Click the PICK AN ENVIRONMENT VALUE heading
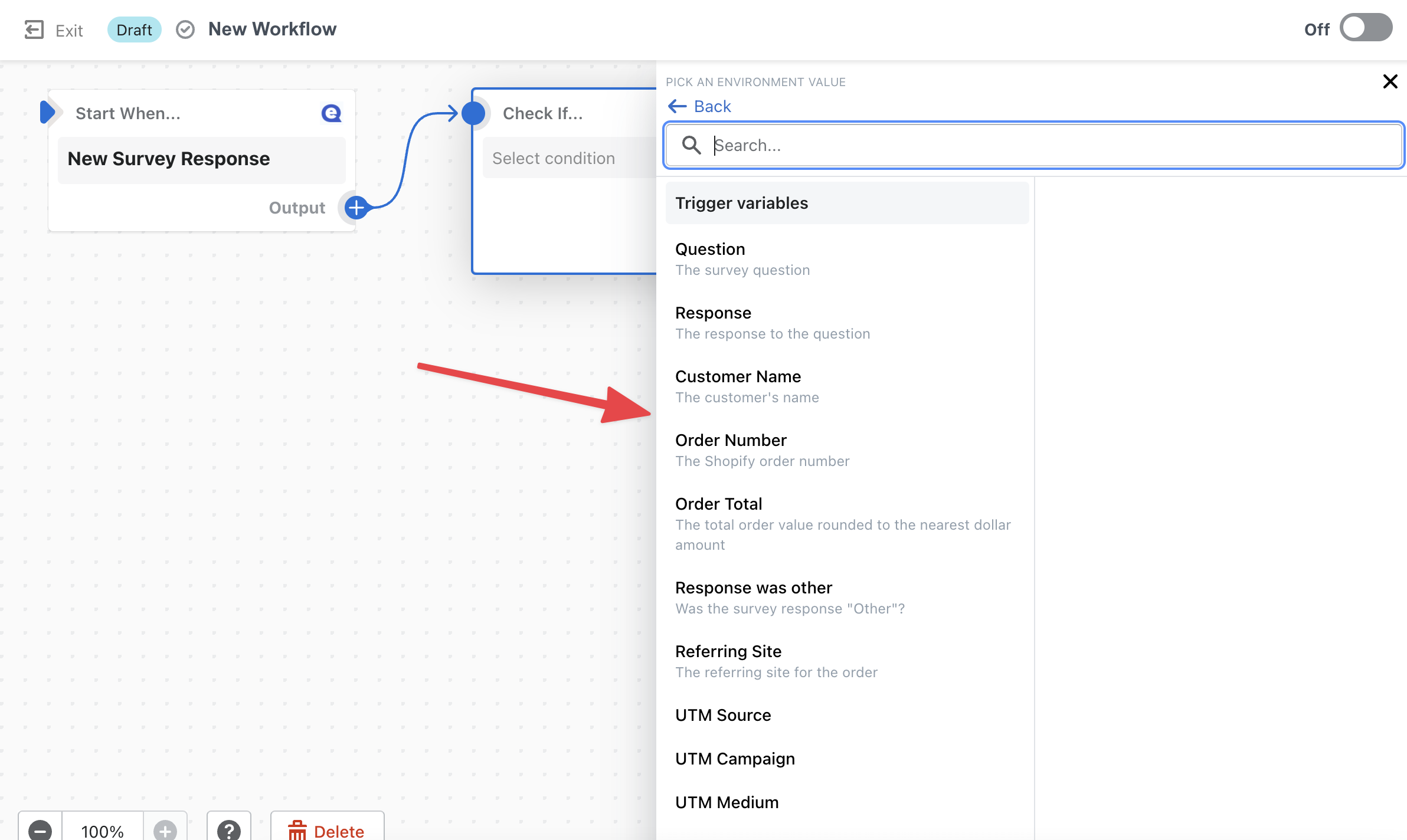 click(x=755, y=82)
